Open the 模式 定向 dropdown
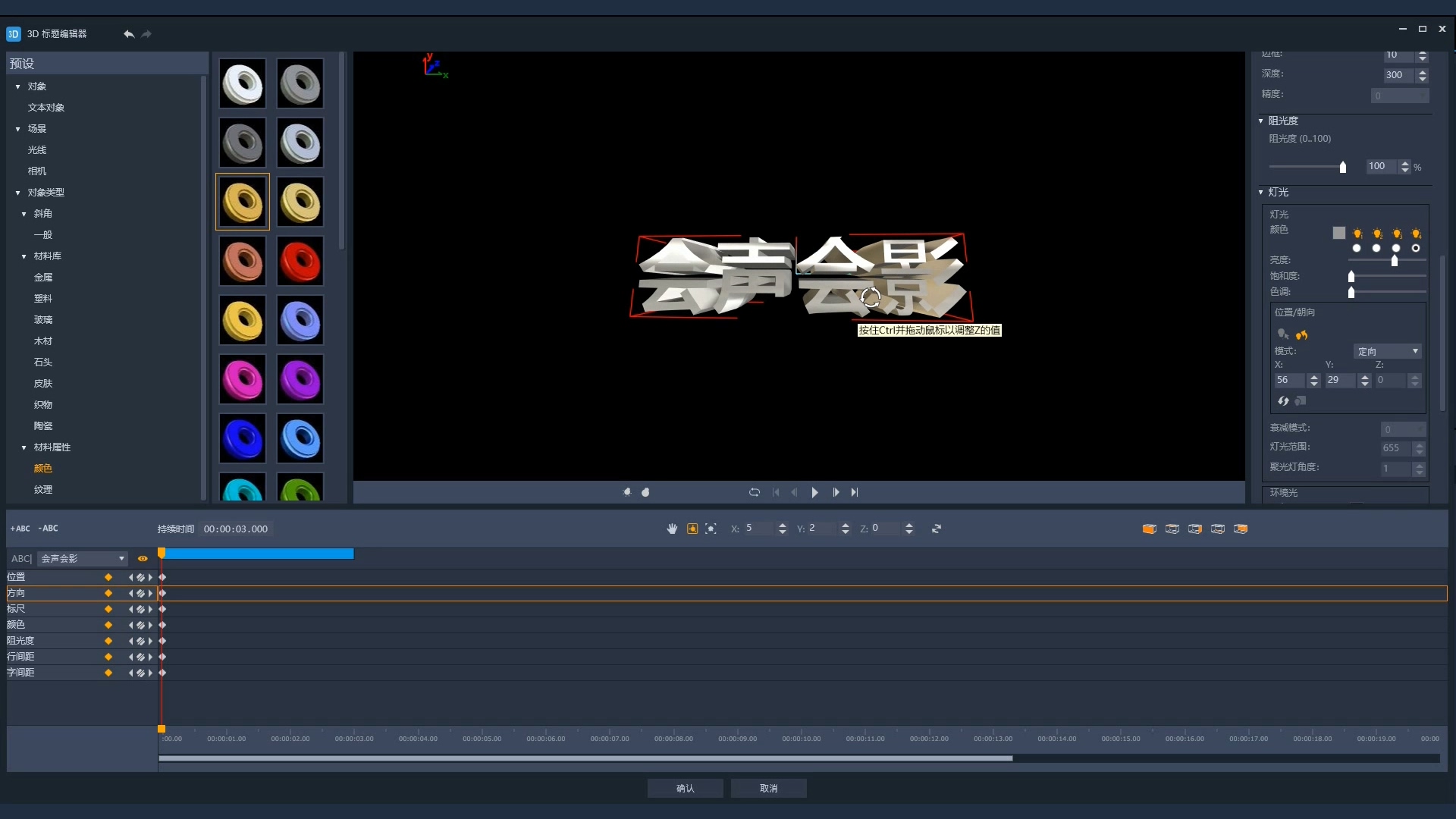The height and width of the screenshot is (819, 1456). coord(1388,351)
